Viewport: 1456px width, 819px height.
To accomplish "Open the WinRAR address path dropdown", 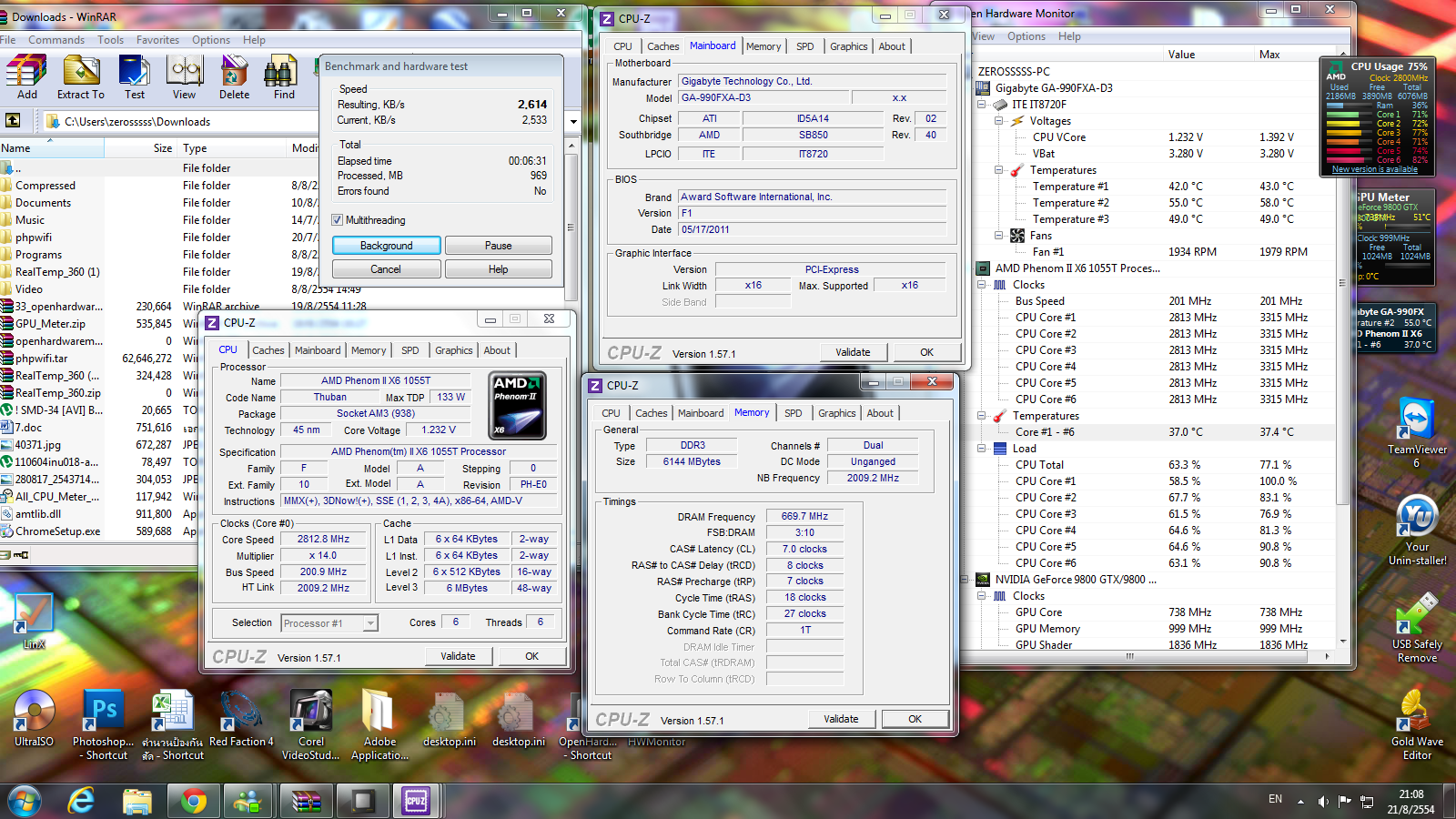I will [x=573, y=121].
